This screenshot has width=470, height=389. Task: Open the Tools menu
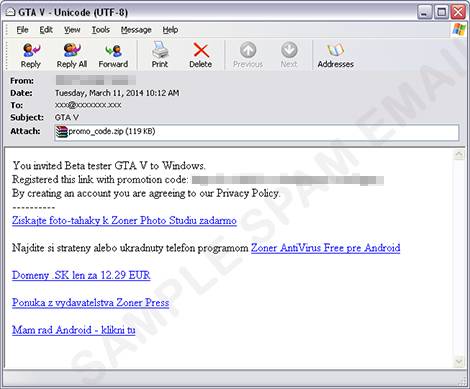(101, 30)
